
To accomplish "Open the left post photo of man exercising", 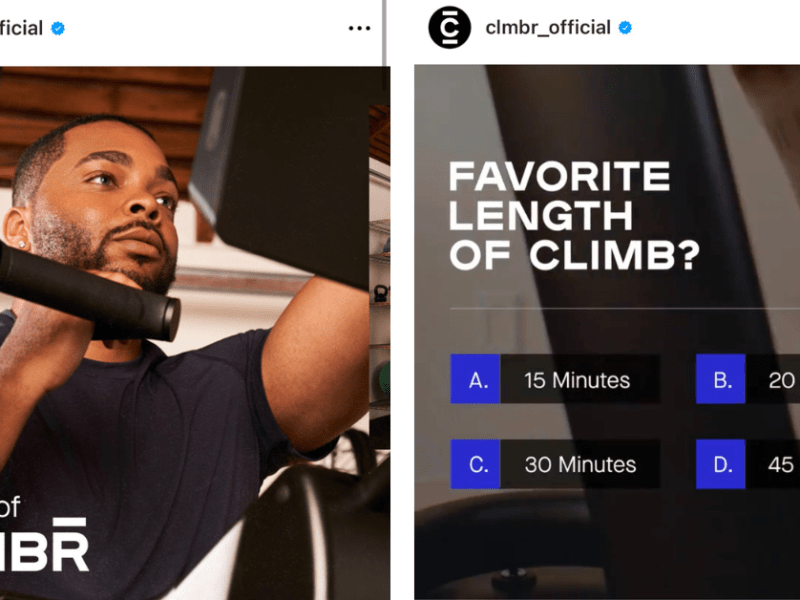I will pyautogui.click(x=195, y=333).
